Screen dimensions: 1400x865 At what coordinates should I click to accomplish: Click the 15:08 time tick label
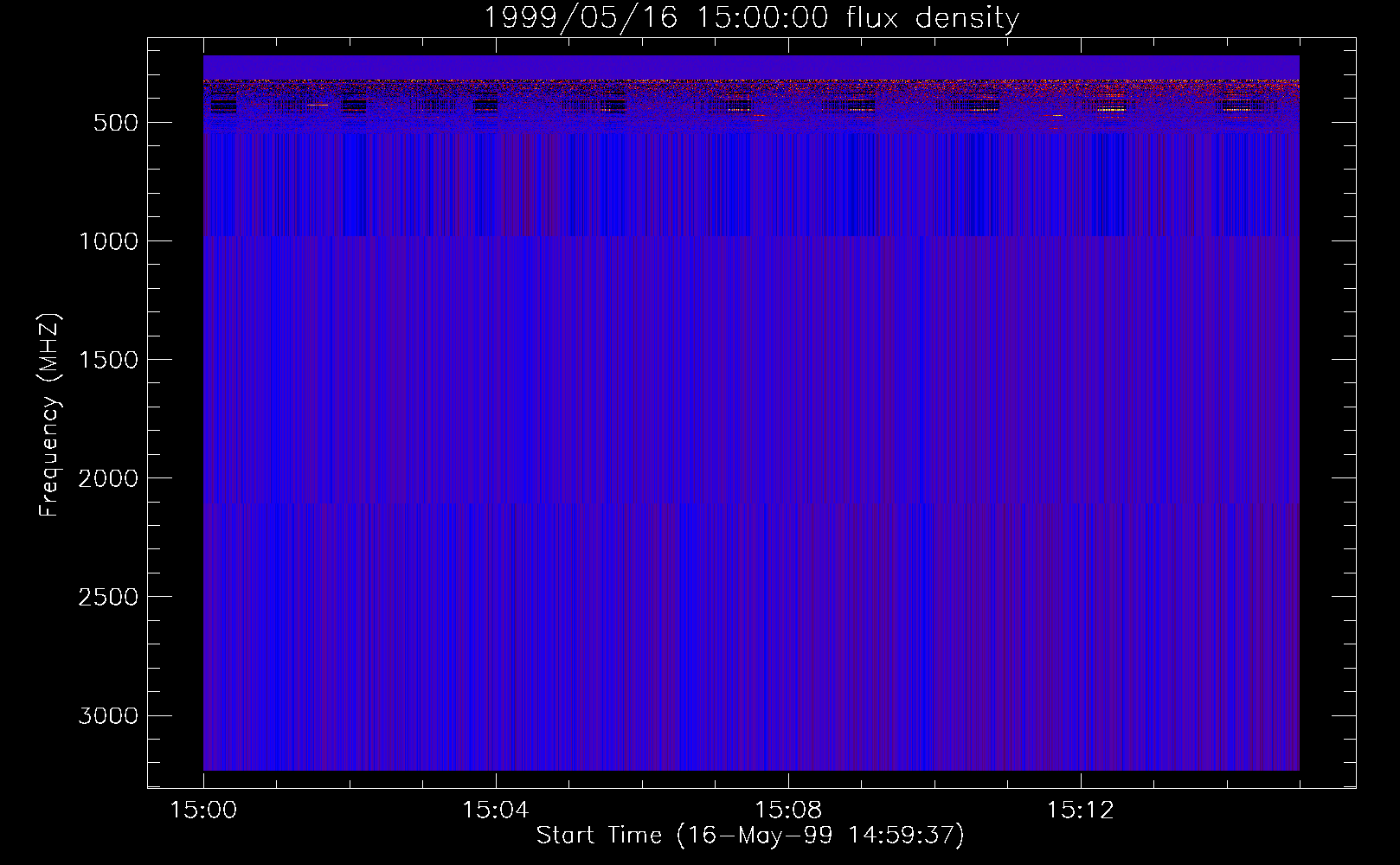coord(787,811)
